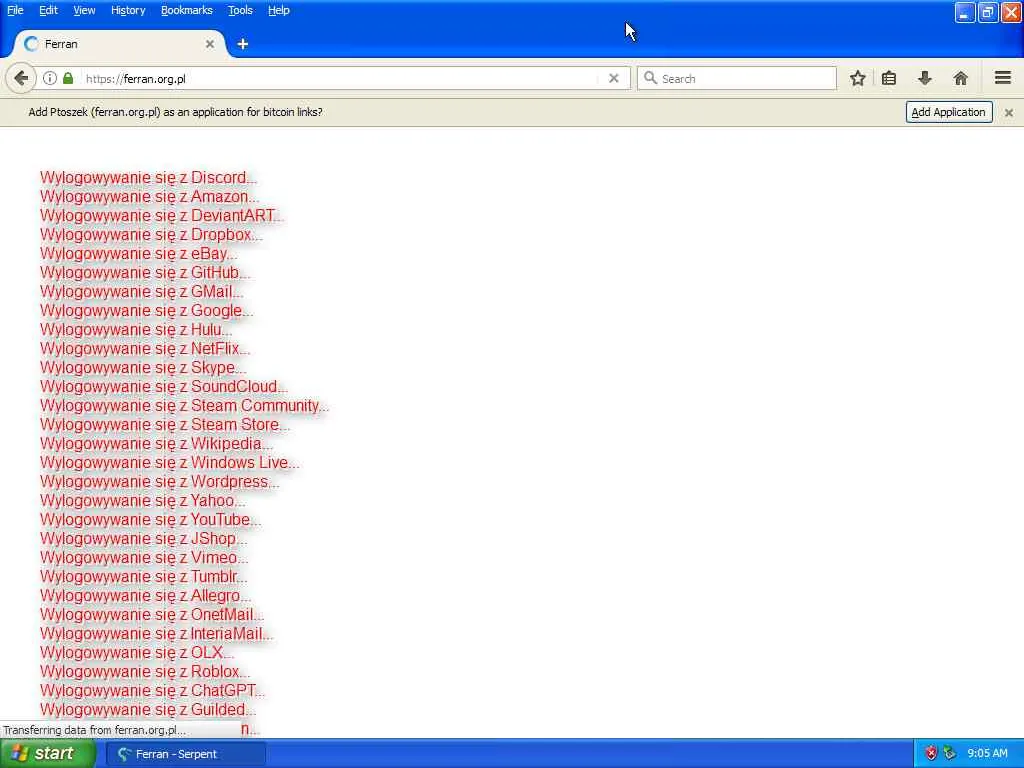Select Ferran - Serpent taskbar button
This screenshot has width=1024, height=768.
186,754
